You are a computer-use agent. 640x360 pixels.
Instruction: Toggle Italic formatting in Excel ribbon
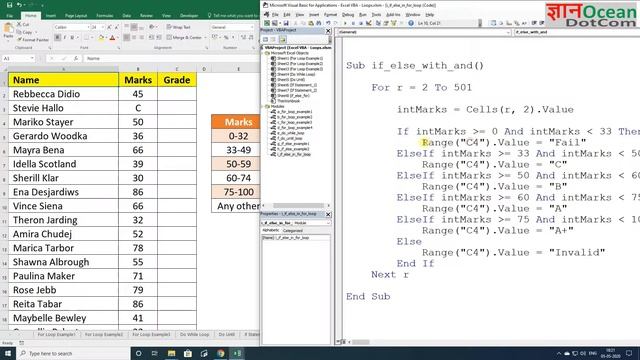65,38
